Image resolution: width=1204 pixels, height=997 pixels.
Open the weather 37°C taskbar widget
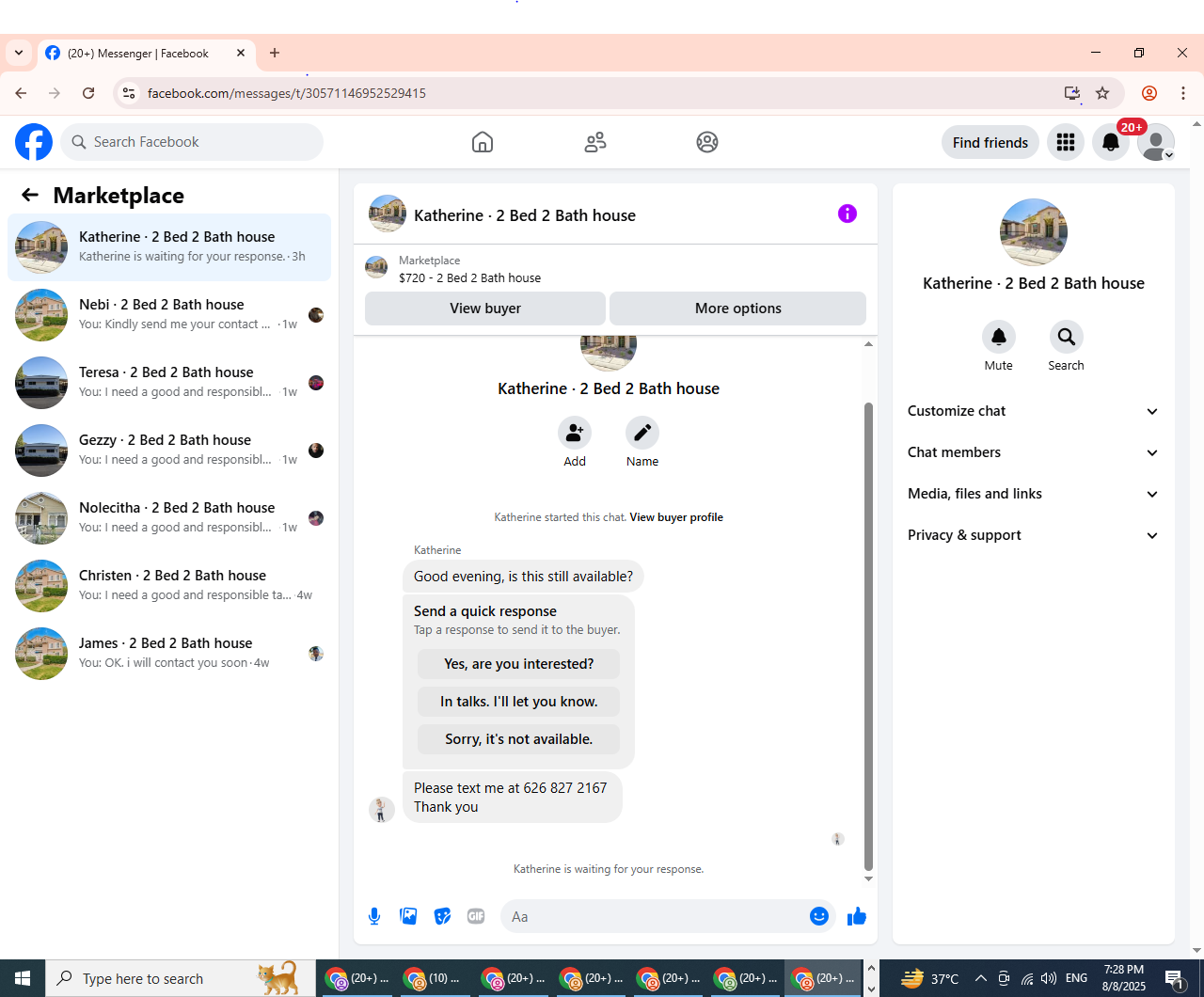coord(929,978)
